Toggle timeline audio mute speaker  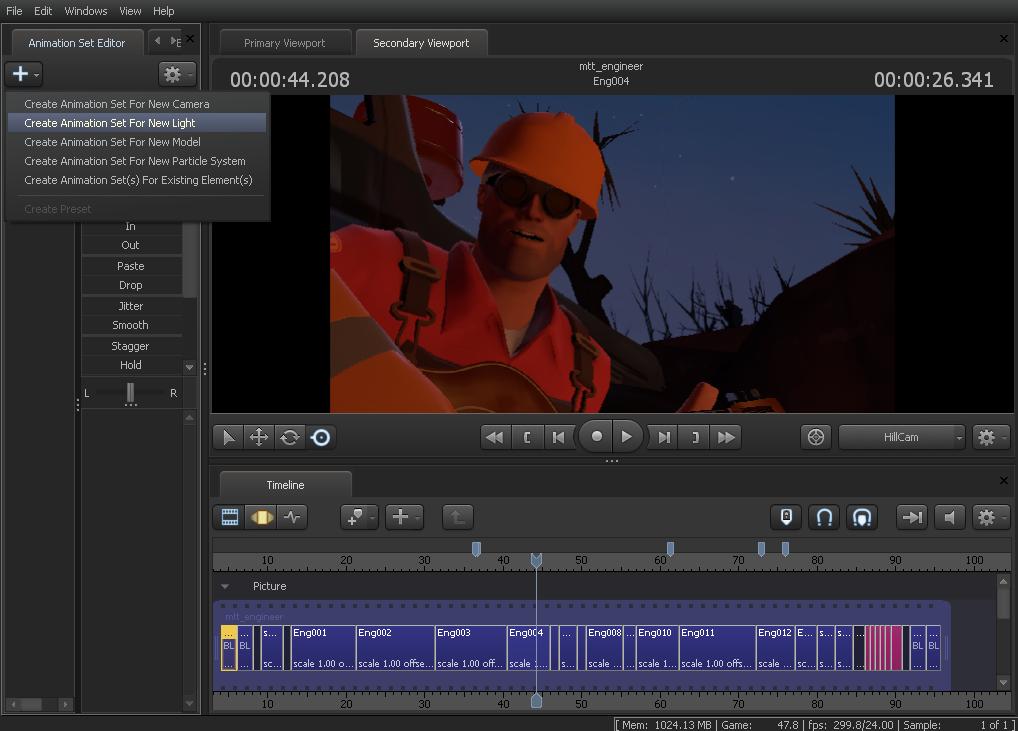point(950,517)
